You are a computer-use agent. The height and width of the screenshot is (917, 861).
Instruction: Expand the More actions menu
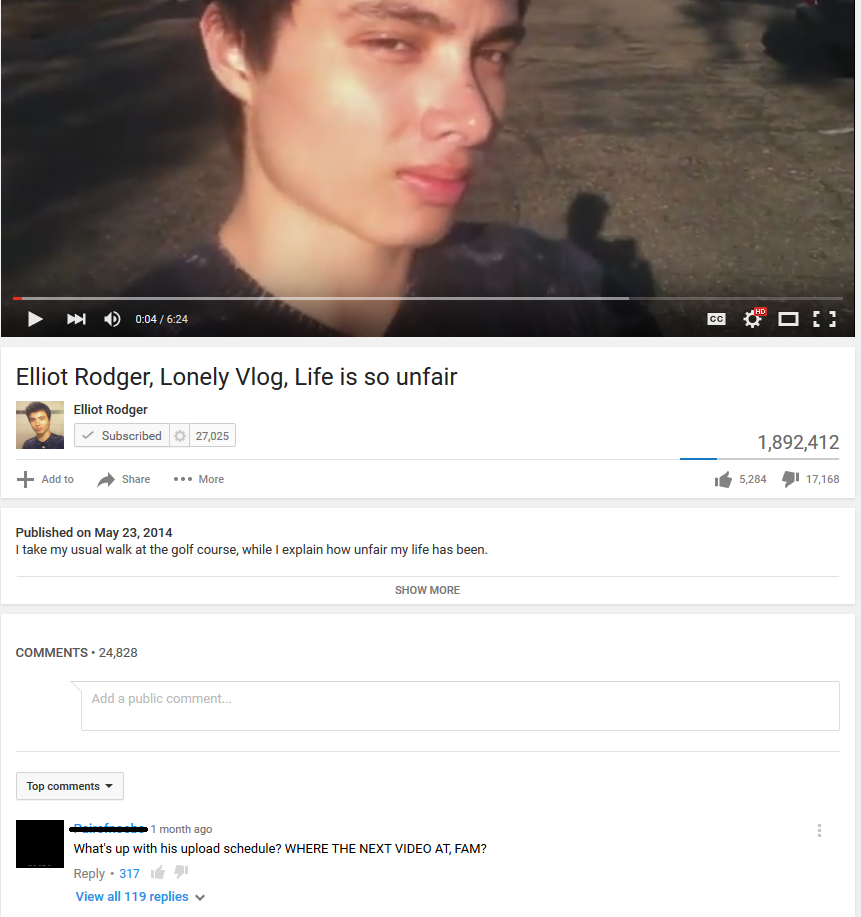click(x=199, y=479)
